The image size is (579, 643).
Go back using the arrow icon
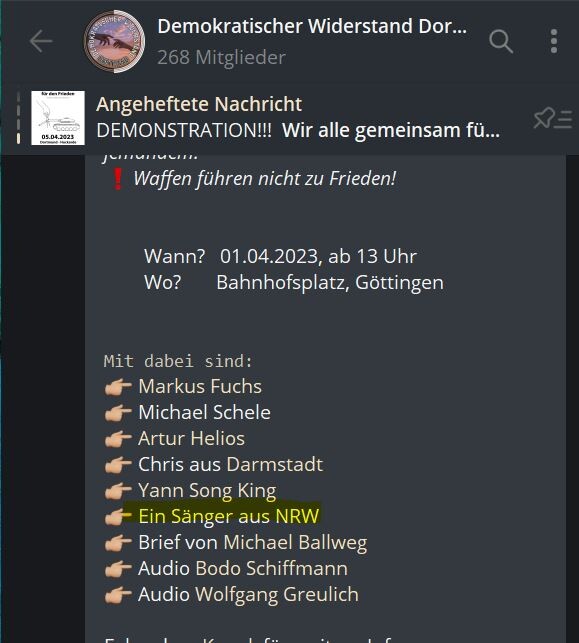click(41, 41)
